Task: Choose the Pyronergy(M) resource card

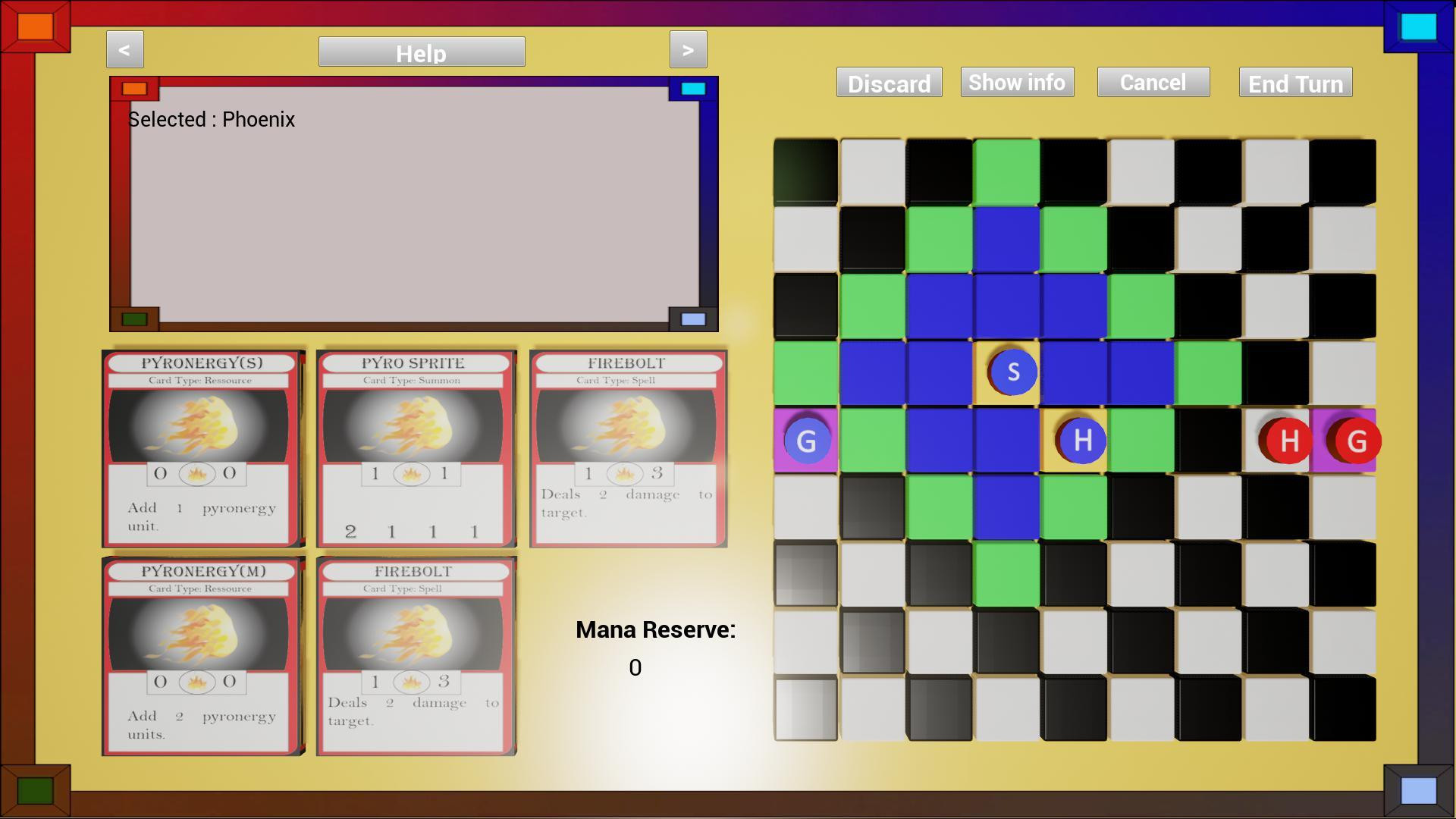Action: (202, 656)
